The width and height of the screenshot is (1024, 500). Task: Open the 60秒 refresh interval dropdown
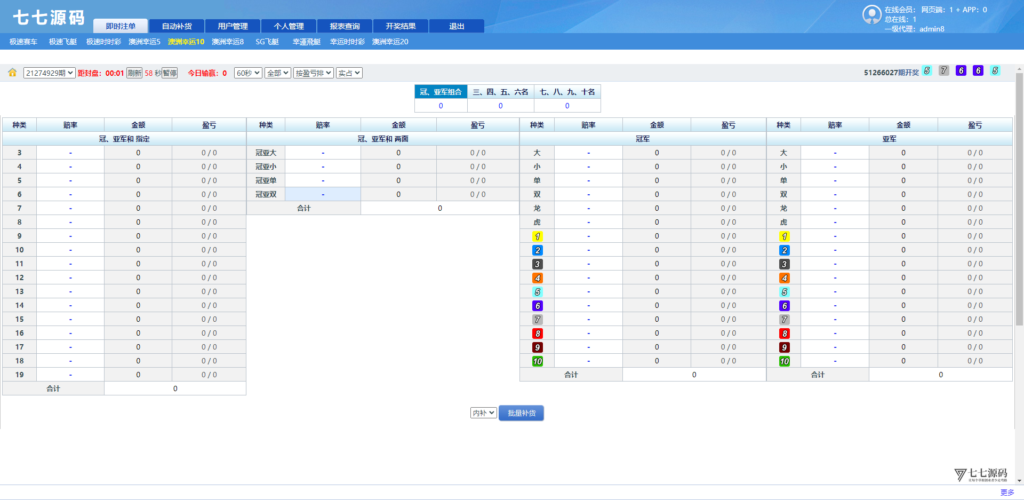(247, 73)
